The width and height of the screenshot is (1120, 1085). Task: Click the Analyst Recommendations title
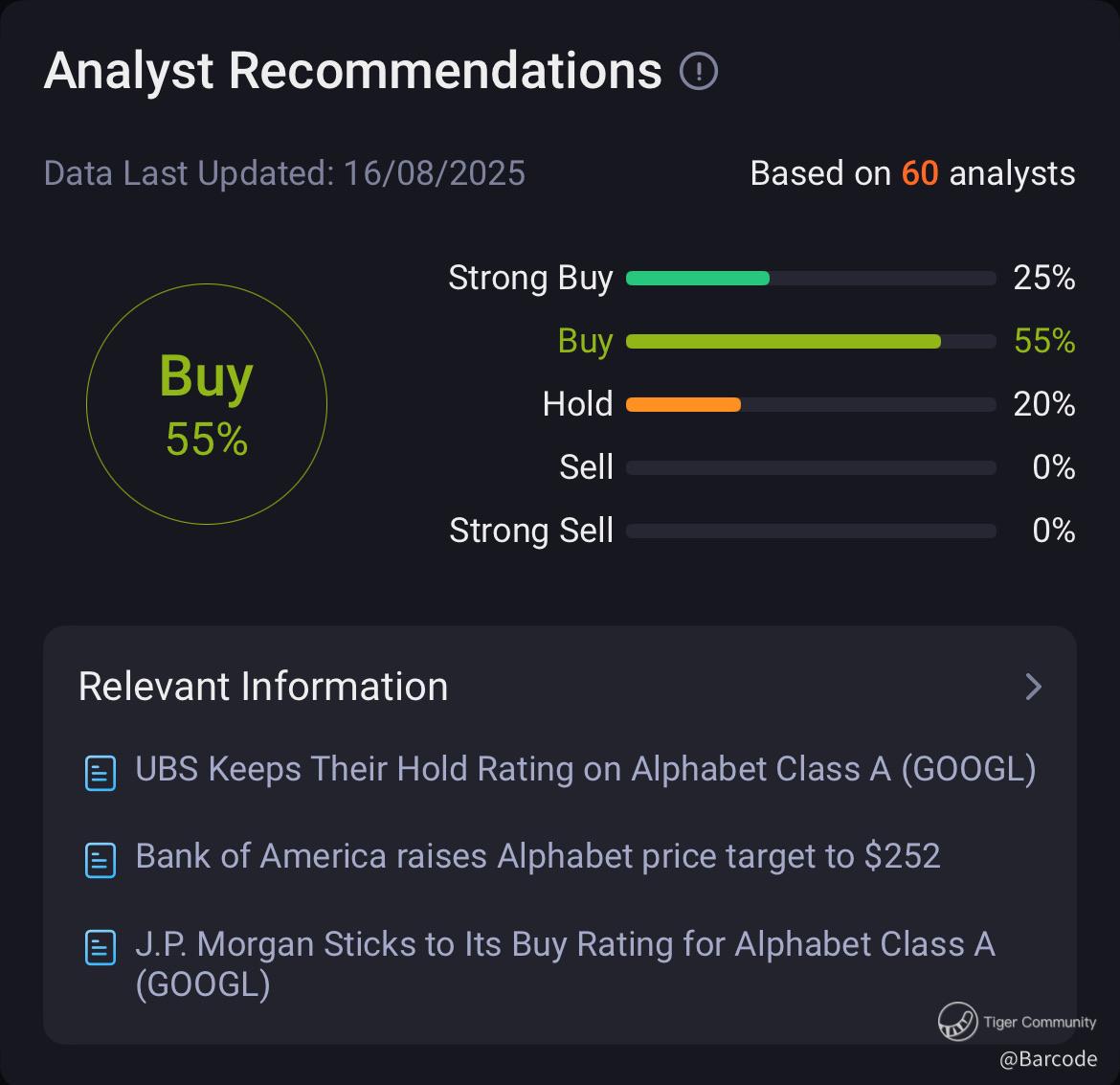point(352,71)
